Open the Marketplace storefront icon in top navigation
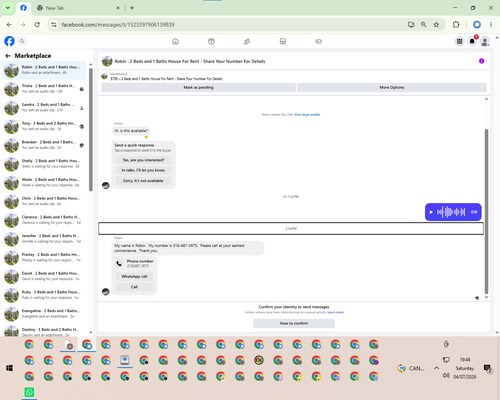500x400 pixels. [283, 41]
